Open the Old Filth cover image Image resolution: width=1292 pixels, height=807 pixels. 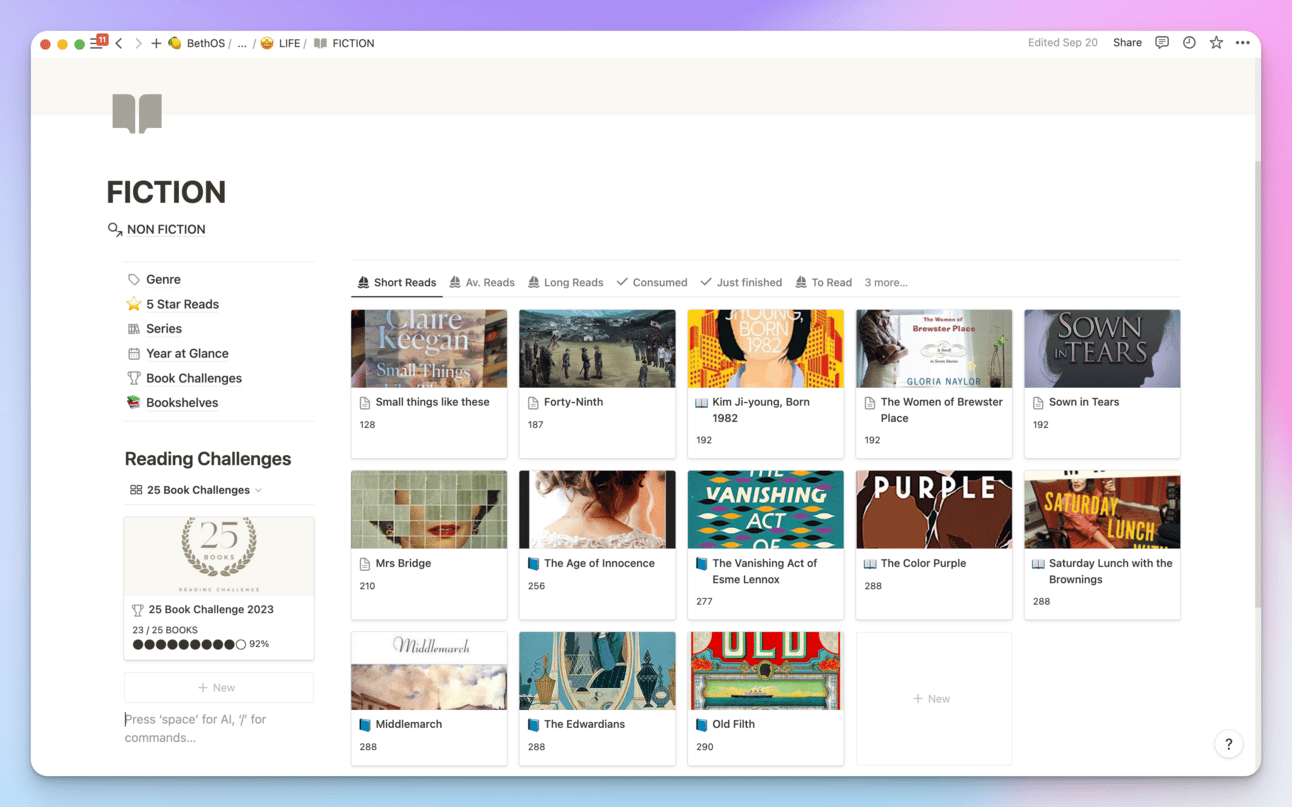click(x=766, y=671)
